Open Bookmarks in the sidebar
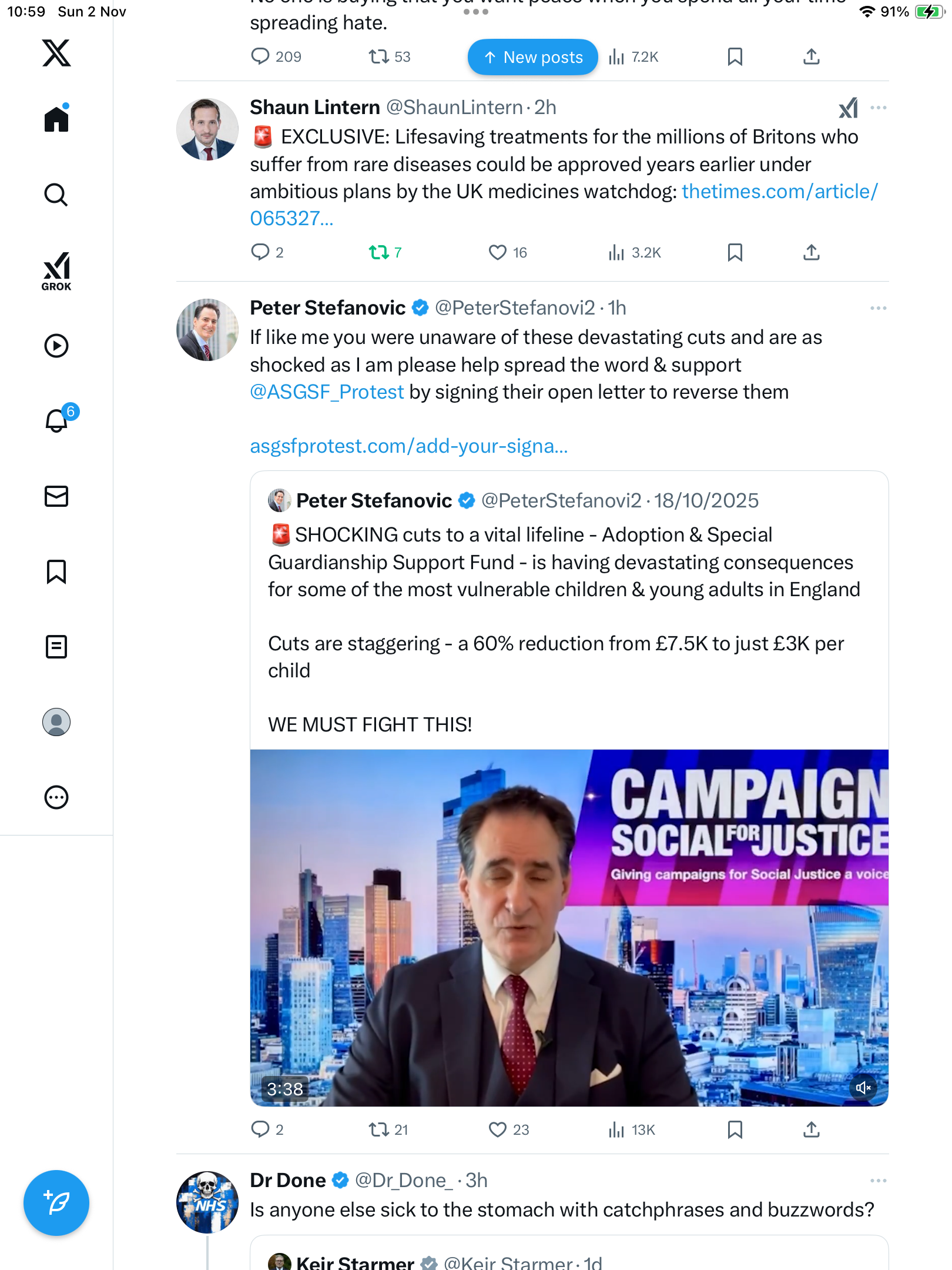Screen dimensions: 952x1270 [56, 571]
